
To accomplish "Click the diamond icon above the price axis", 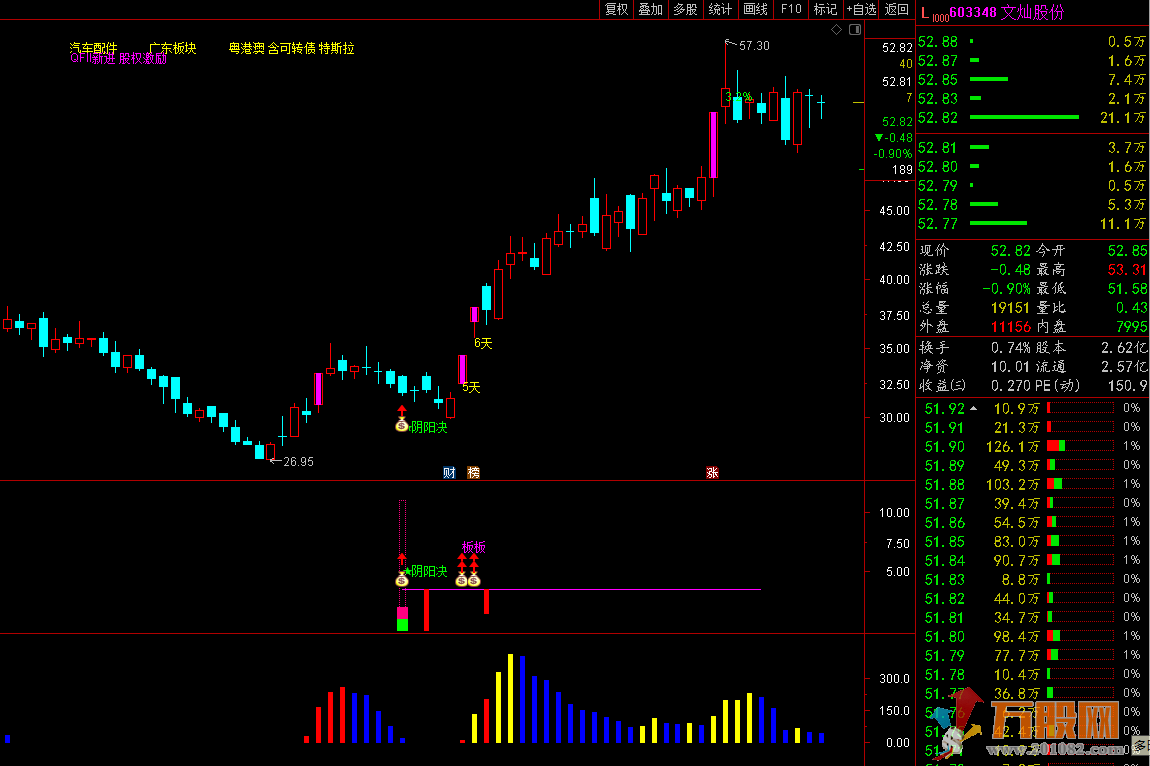I will 837,29.
